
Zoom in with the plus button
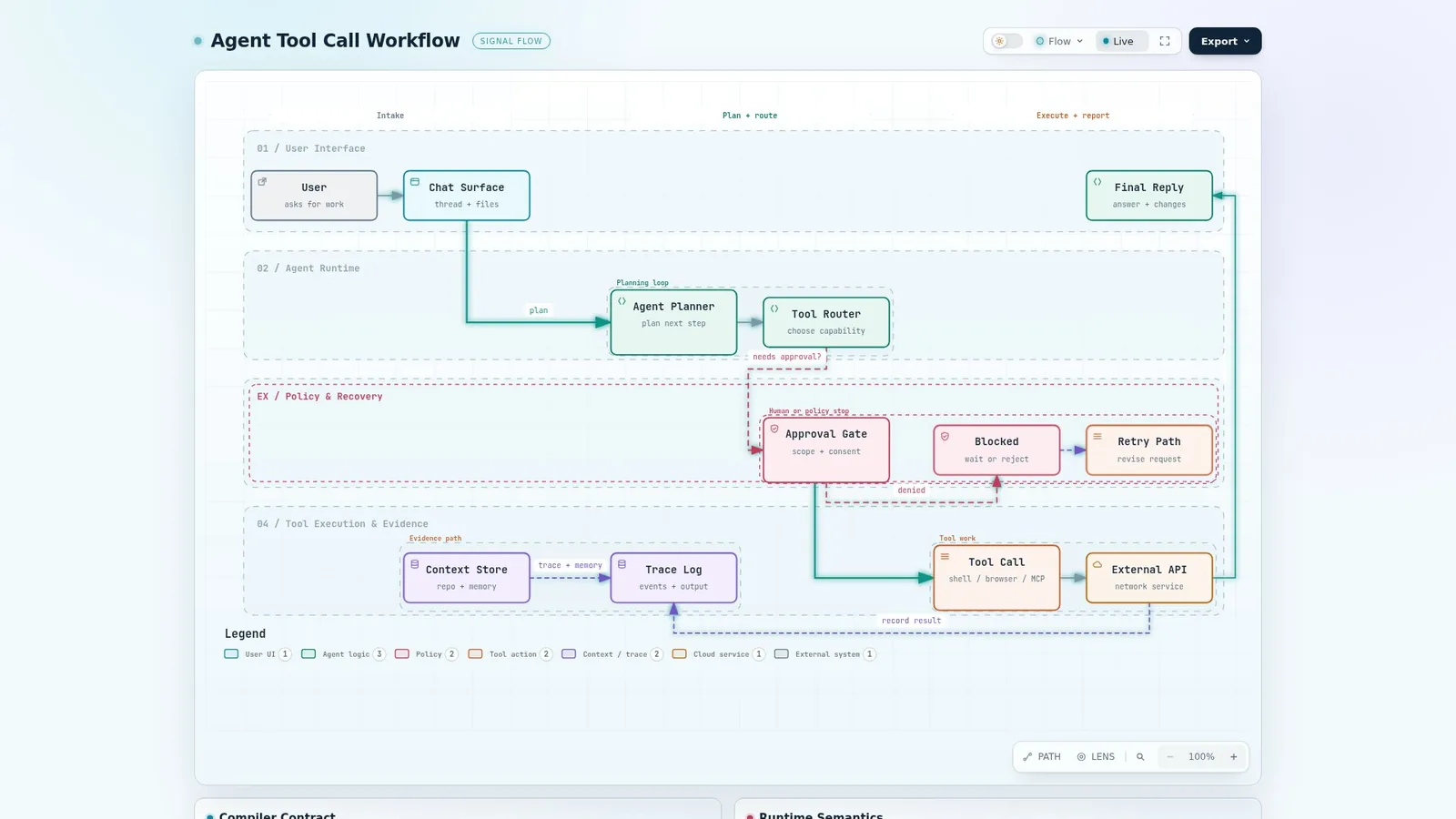1234,756
